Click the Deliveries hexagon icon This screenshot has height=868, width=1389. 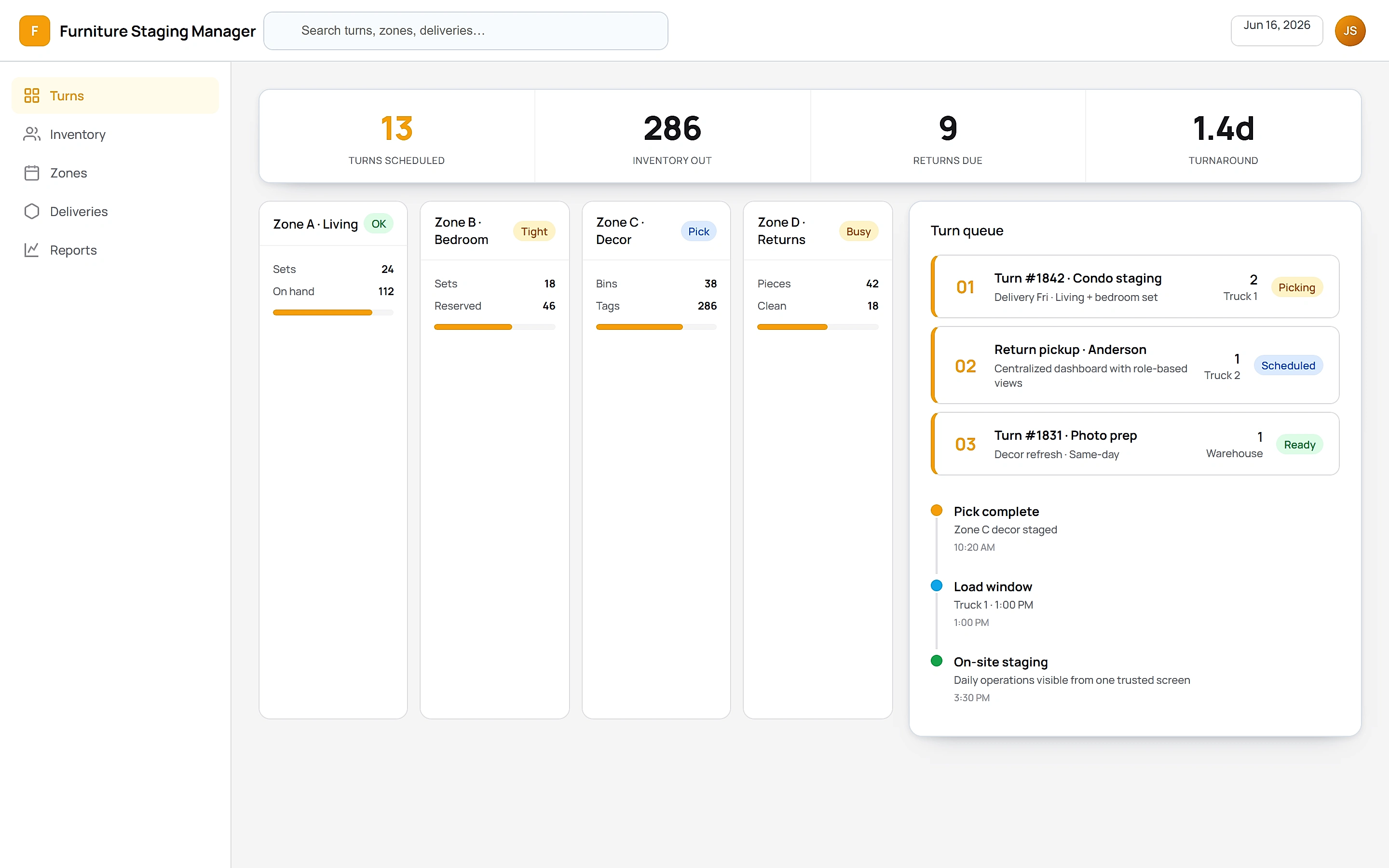pos(31,211)
